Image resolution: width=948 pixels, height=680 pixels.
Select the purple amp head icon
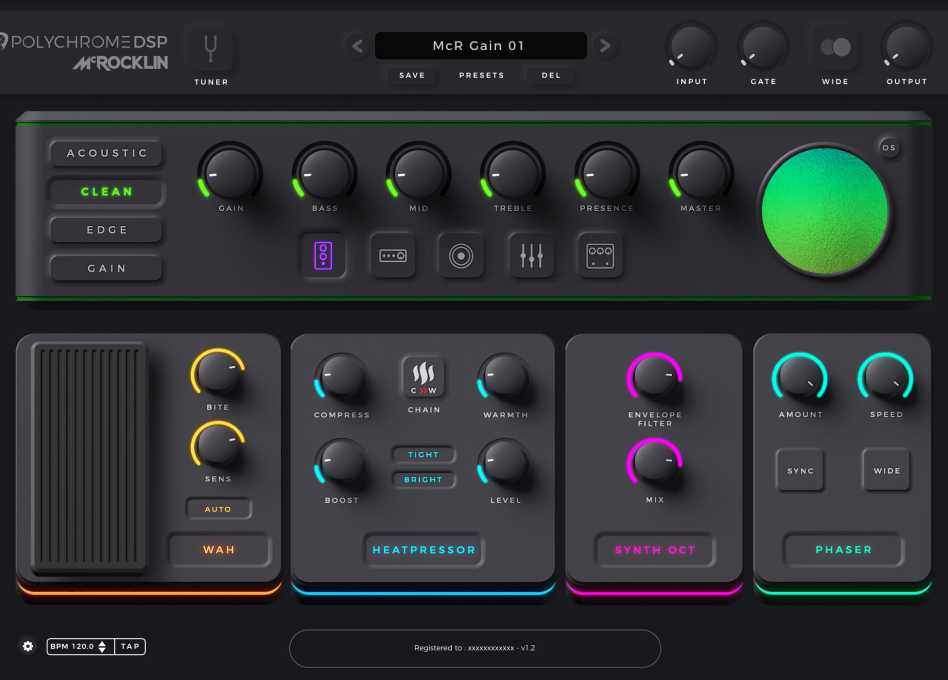tap(322, 256)
